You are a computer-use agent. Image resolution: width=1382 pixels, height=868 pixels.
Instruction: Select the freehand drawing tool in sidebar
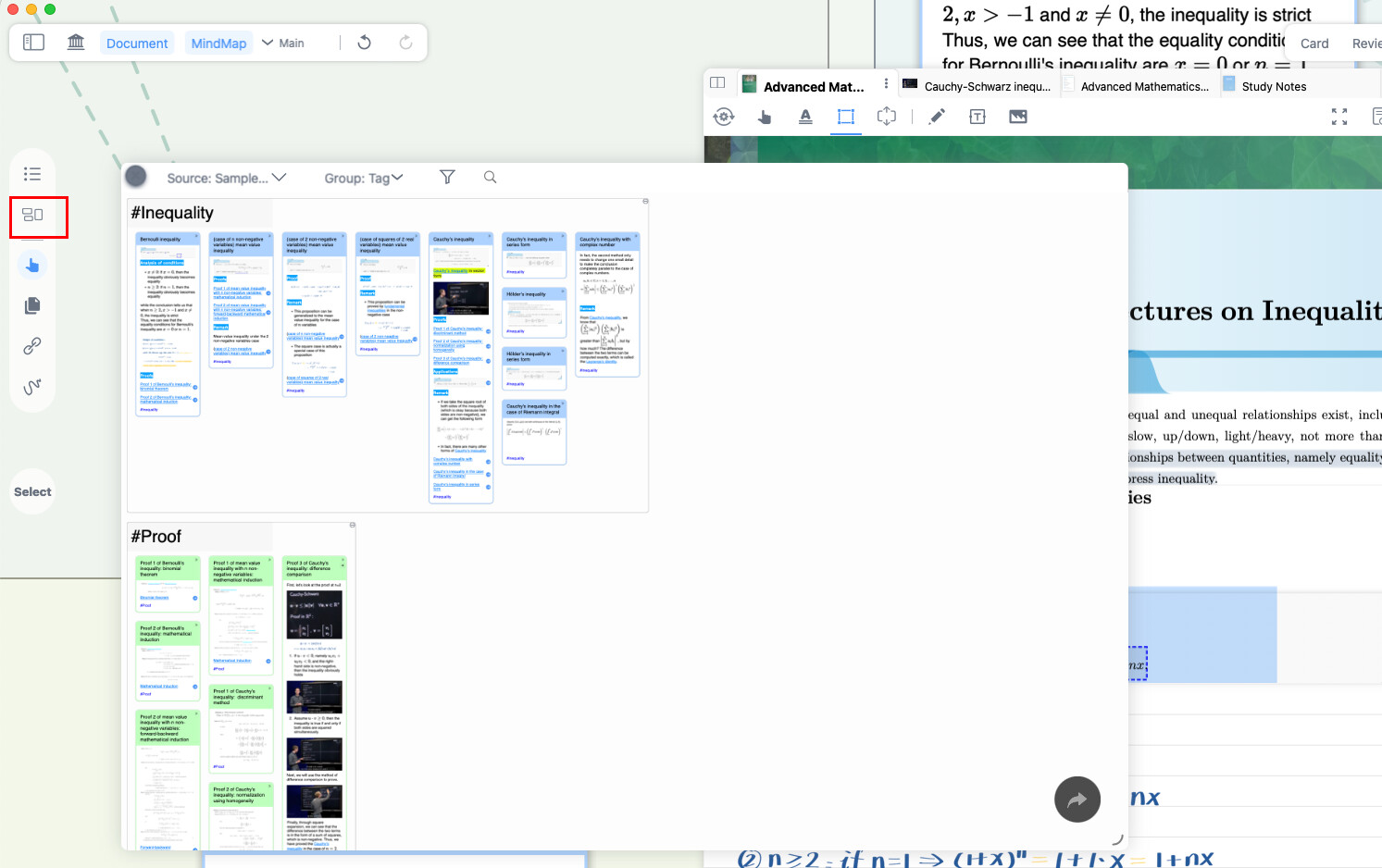tap(32, 387)
